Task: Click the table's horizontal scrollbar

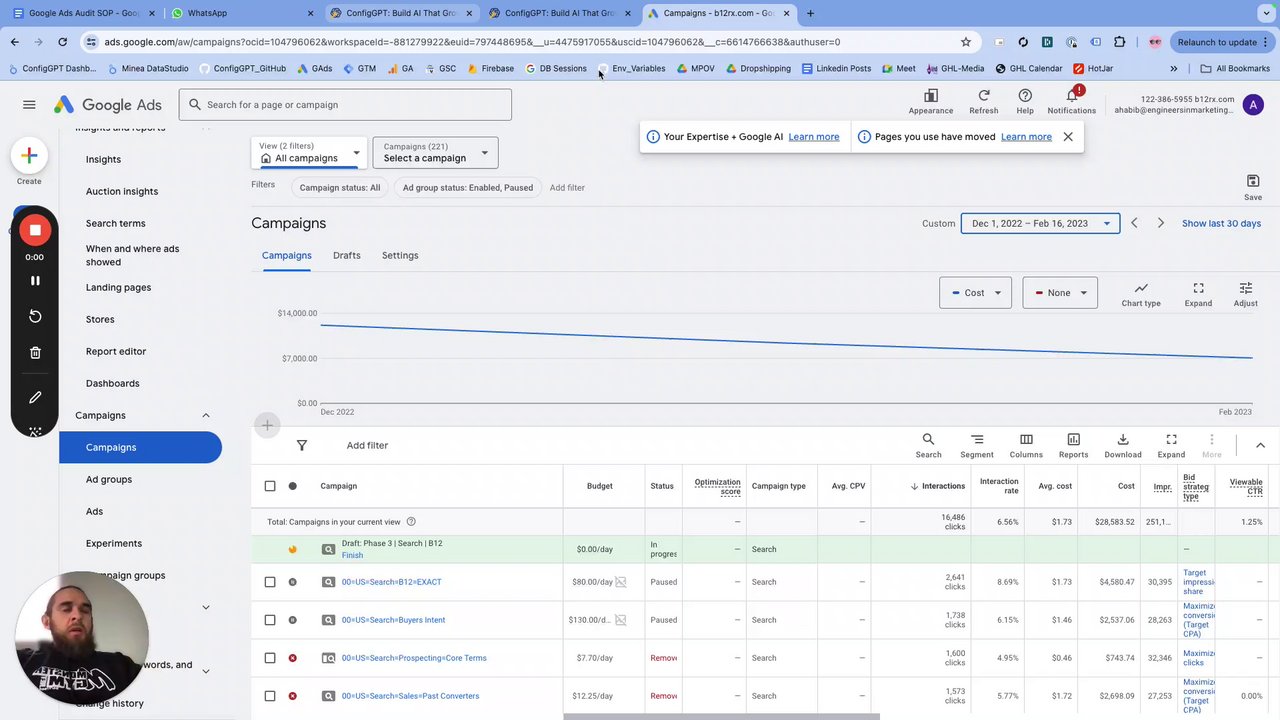Action: [x=721, y=716]
